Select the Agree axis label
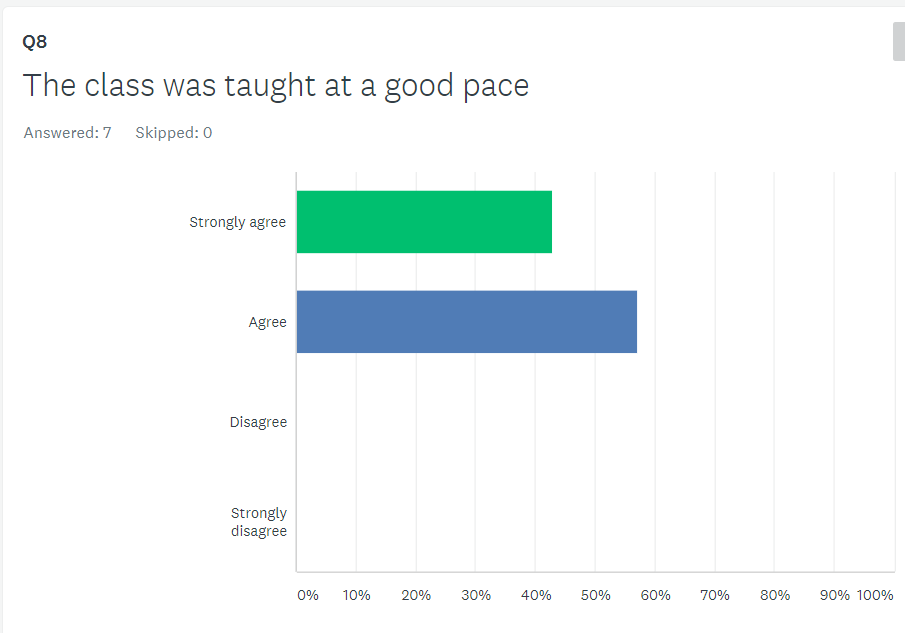905x633 pixels. [267, 322]
